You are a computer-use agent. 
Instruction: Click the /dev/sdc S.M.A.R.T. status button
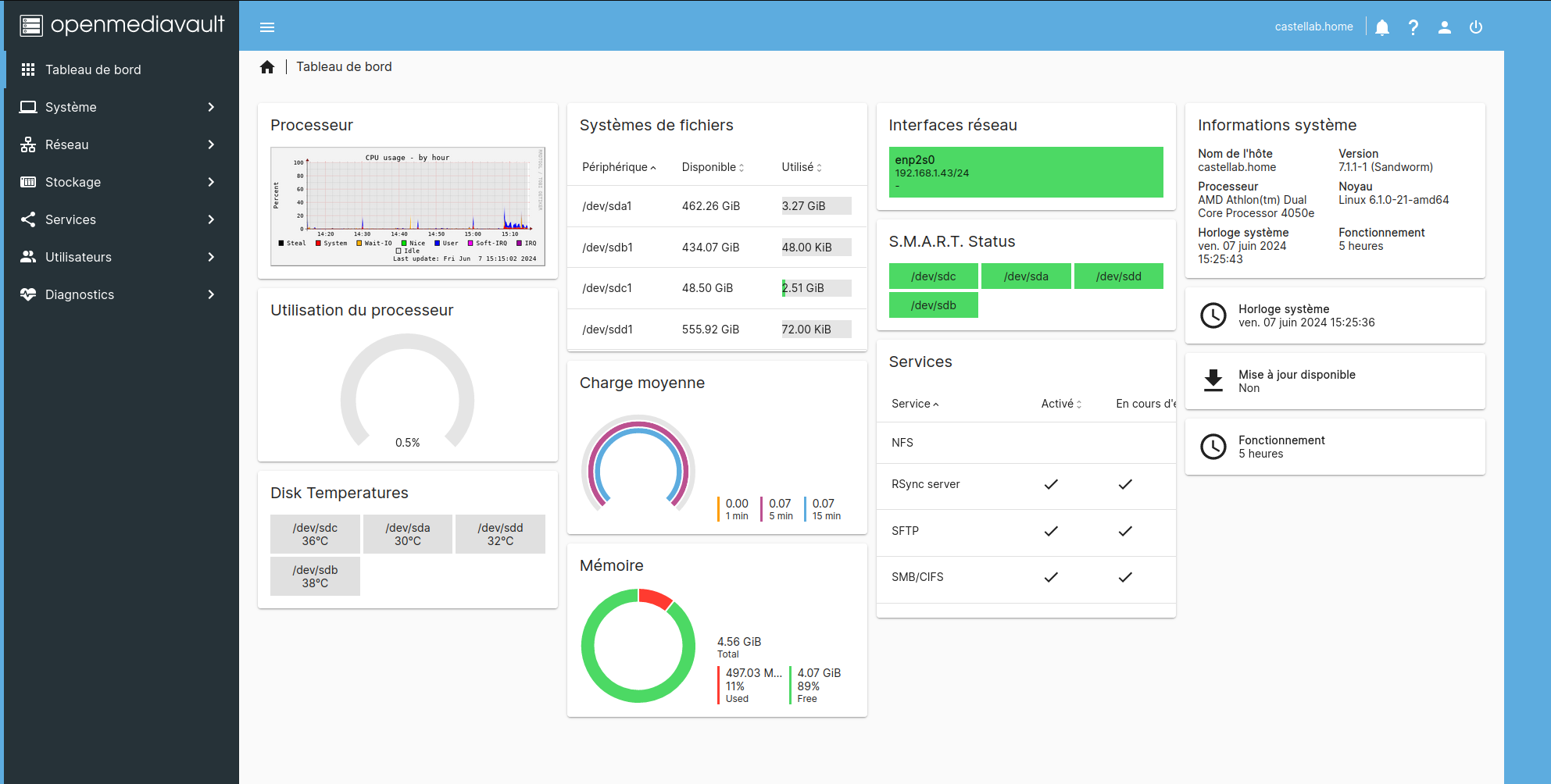tap(933, 276)
